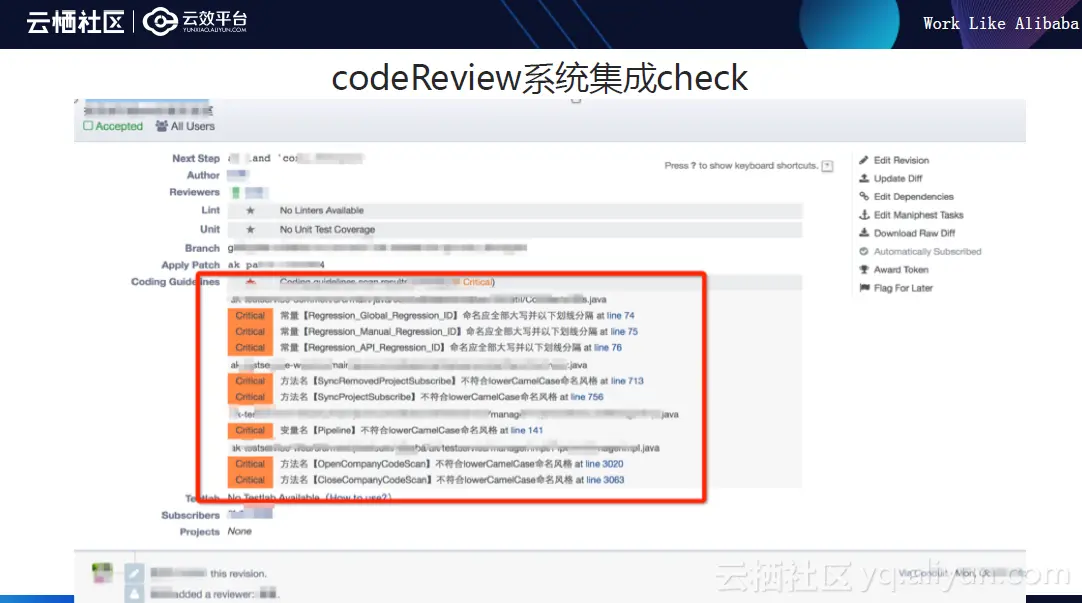Click the Update Diff upload icon
The image size is (1082, 603).
click(863, 178)
